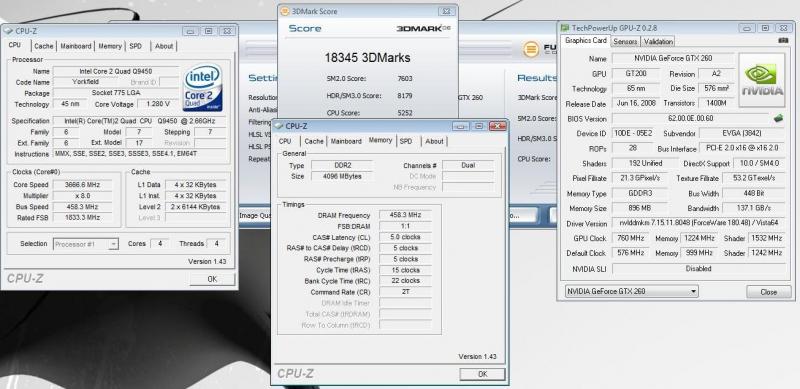Open the Cache tab in the left CPU-Z window
800x389 pixels.
[x=43, y=46]
